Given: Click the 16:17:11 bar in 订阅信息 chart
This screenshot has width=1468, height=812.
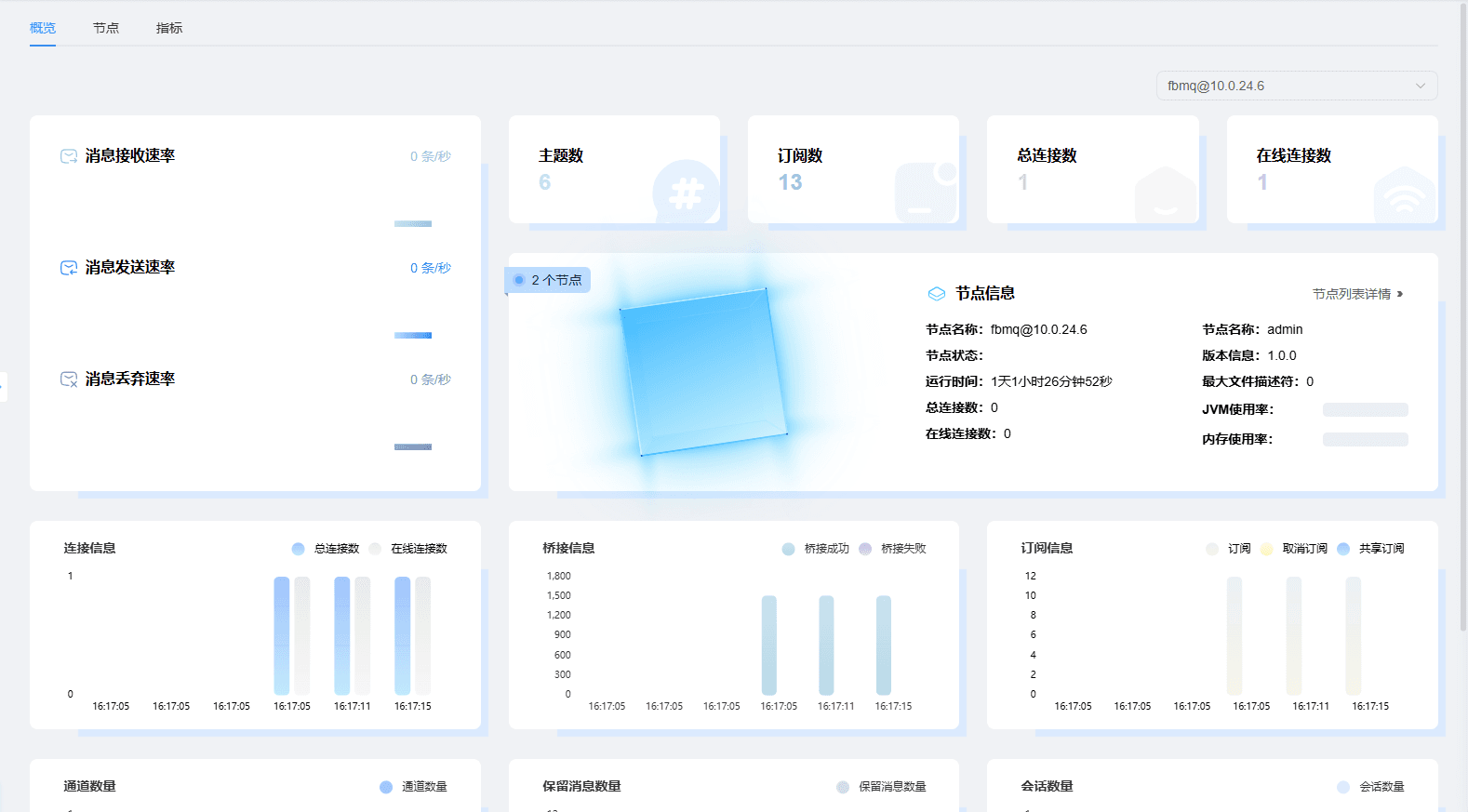Looking at the screenshot, I should pyautogui.click(x=1294, y=636).
